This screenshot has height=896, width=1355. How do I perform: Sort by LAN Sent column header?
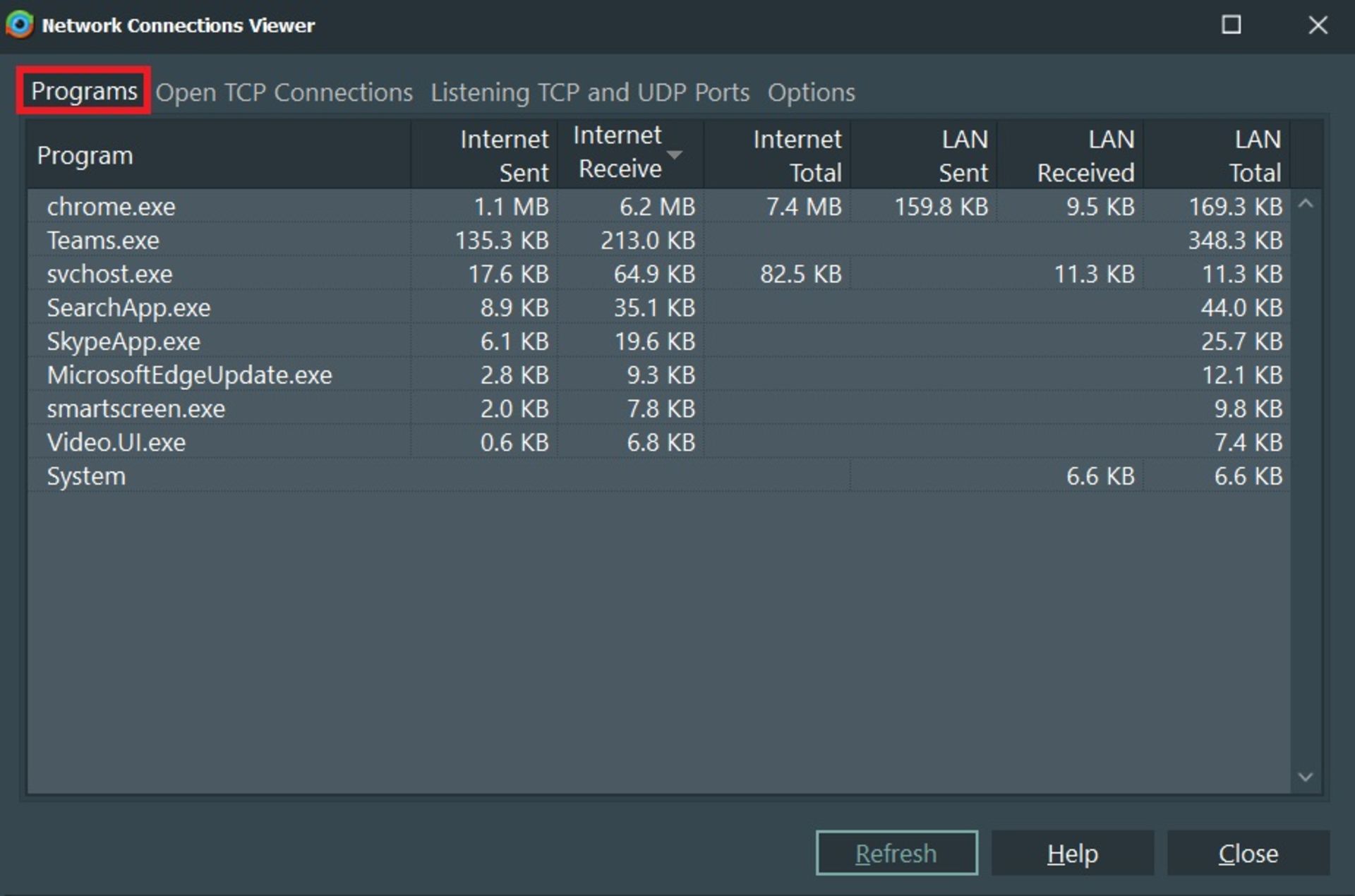click(x=924, y=155)
